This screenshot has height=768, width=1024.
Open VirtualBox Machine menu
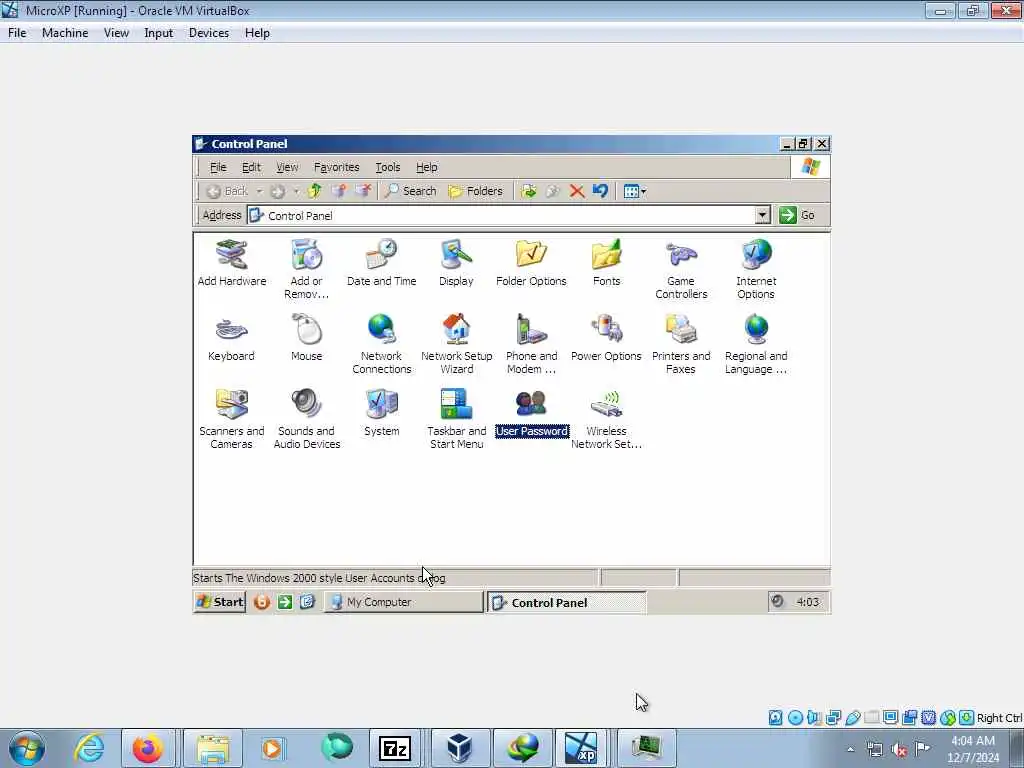[65, 33]
